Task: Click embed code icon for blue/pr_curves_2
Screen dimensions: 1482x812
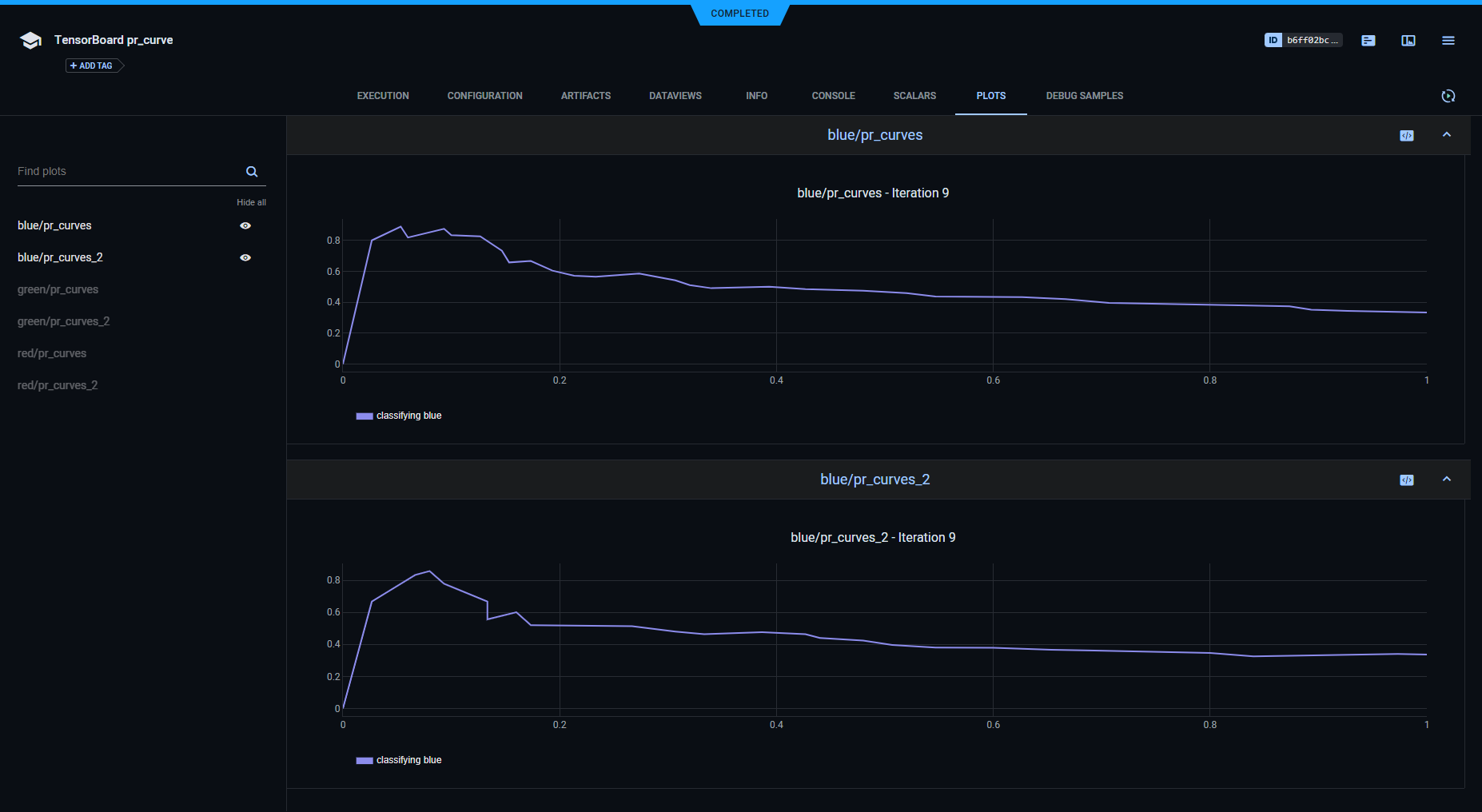Action: (x=1407, y=480)
